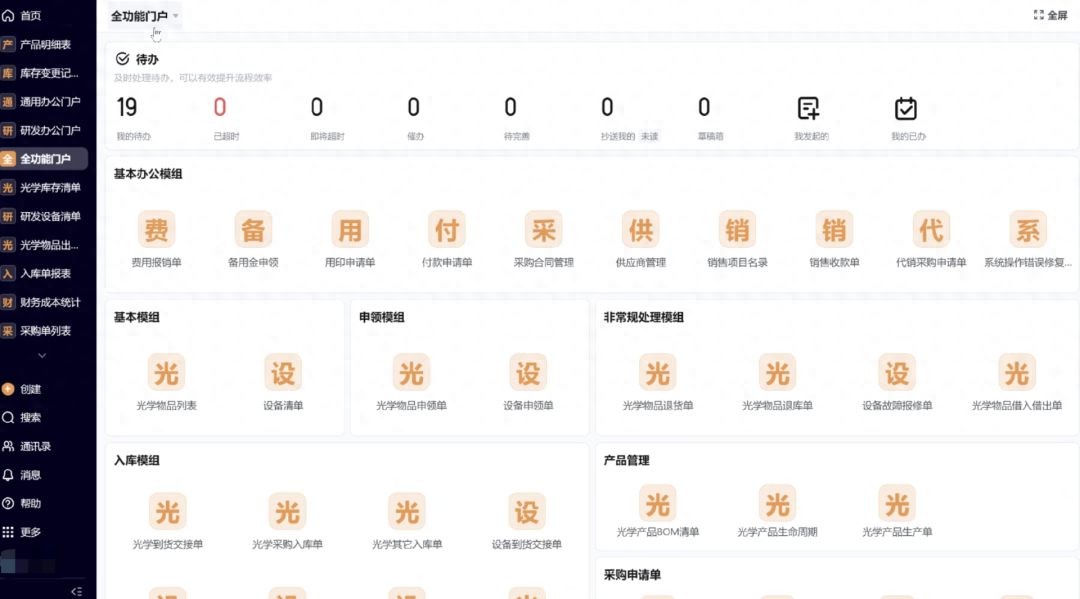This screenshot has width=1080, height=599.
Task: Open the 光学物品列表 optical items list
Action: 166,372
